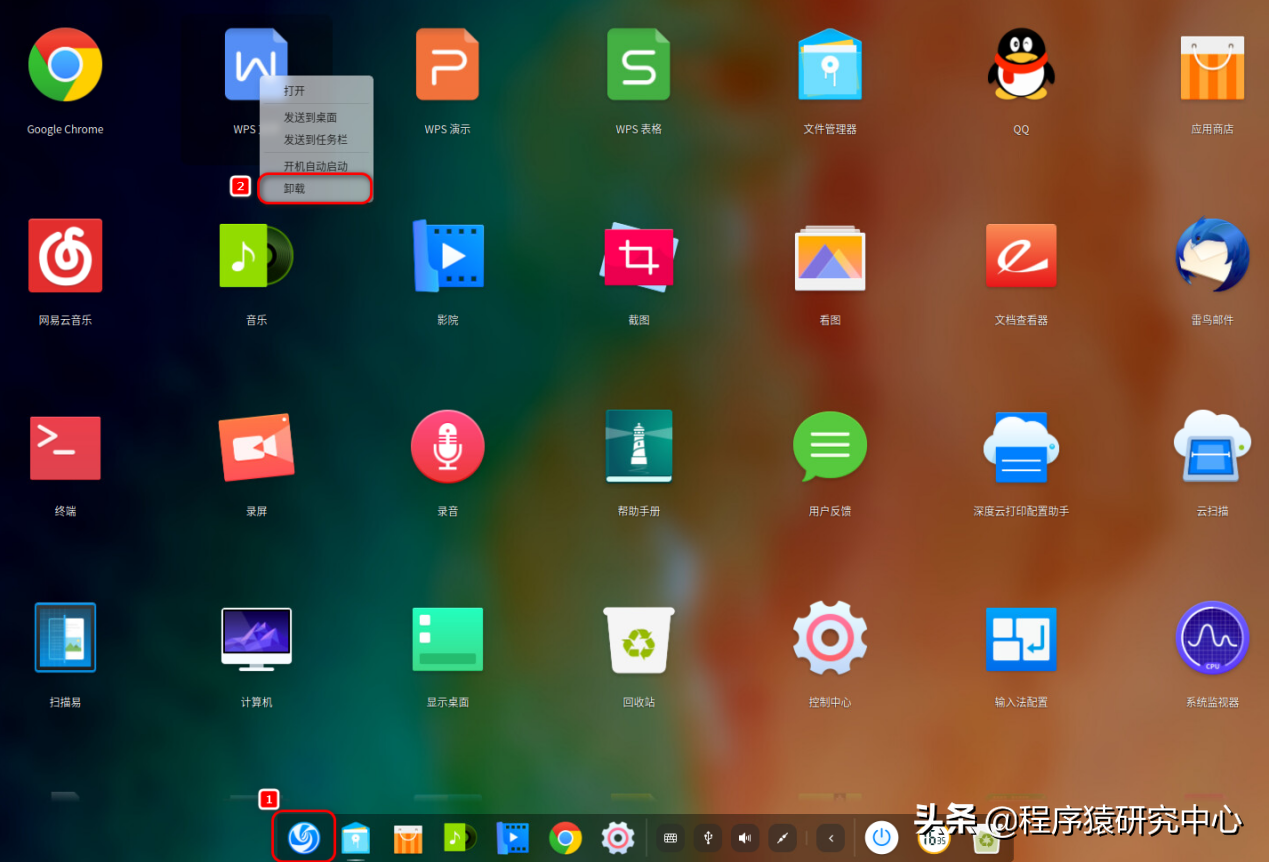Open 雷鸟邮件 Thunderbird mail

[x=1212, y=255]
